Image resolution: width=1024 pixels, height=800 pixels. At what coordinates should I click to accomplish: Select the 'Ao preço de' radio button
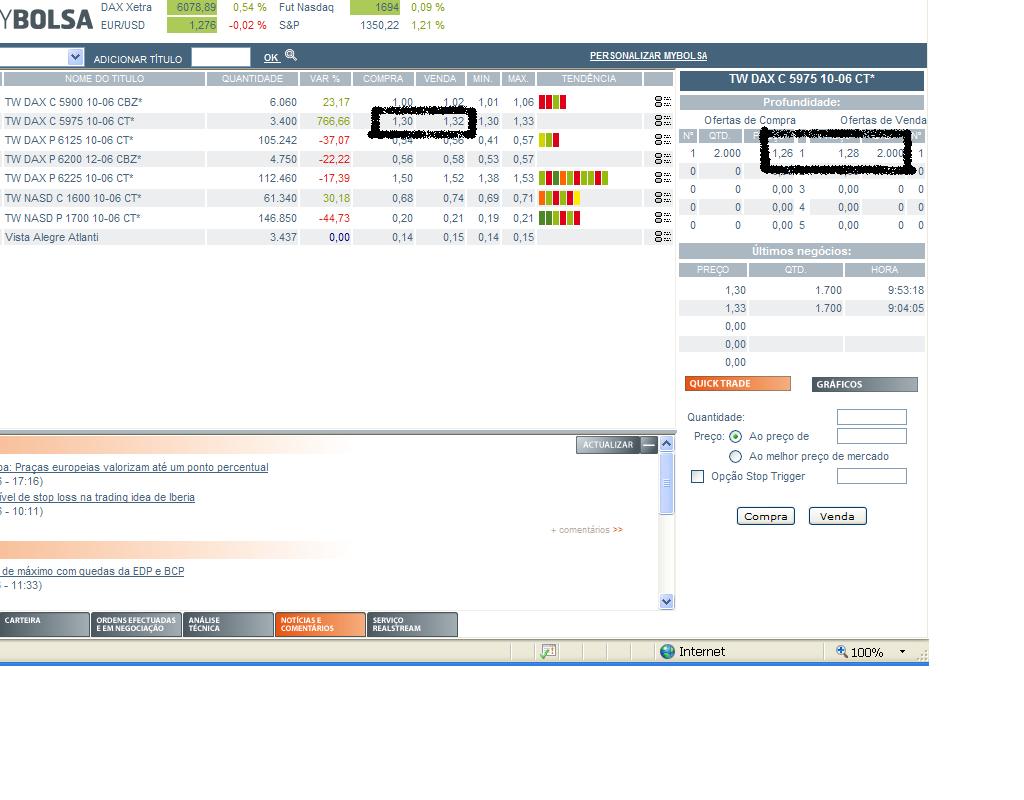point(736,436)
